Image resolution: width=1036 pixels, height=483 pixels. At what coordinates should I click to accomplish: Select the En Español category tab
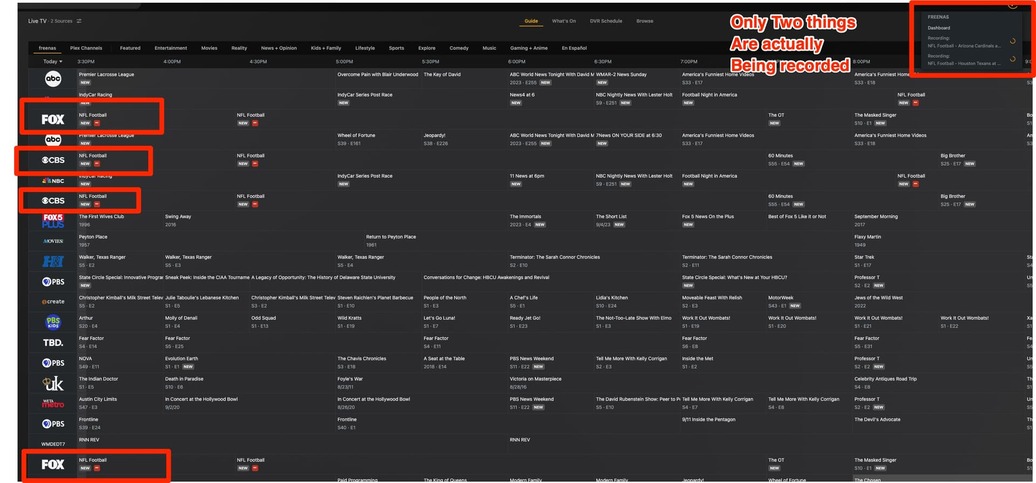(x=574, y=48)
